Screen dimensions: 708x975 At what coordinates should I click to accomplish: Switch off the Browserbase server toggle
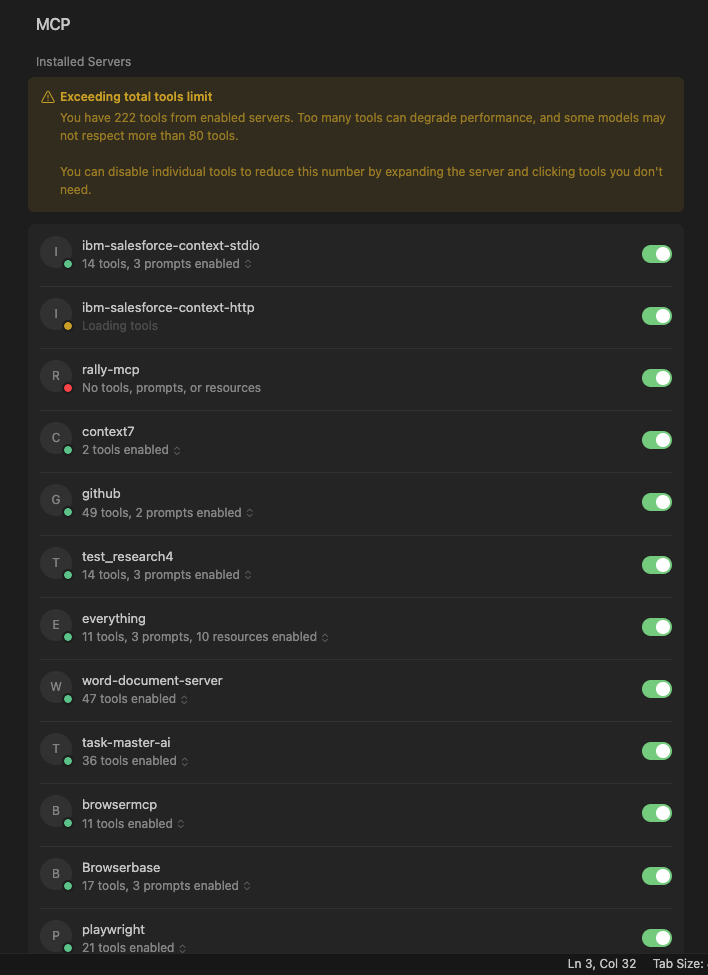(x=656, y=876)
